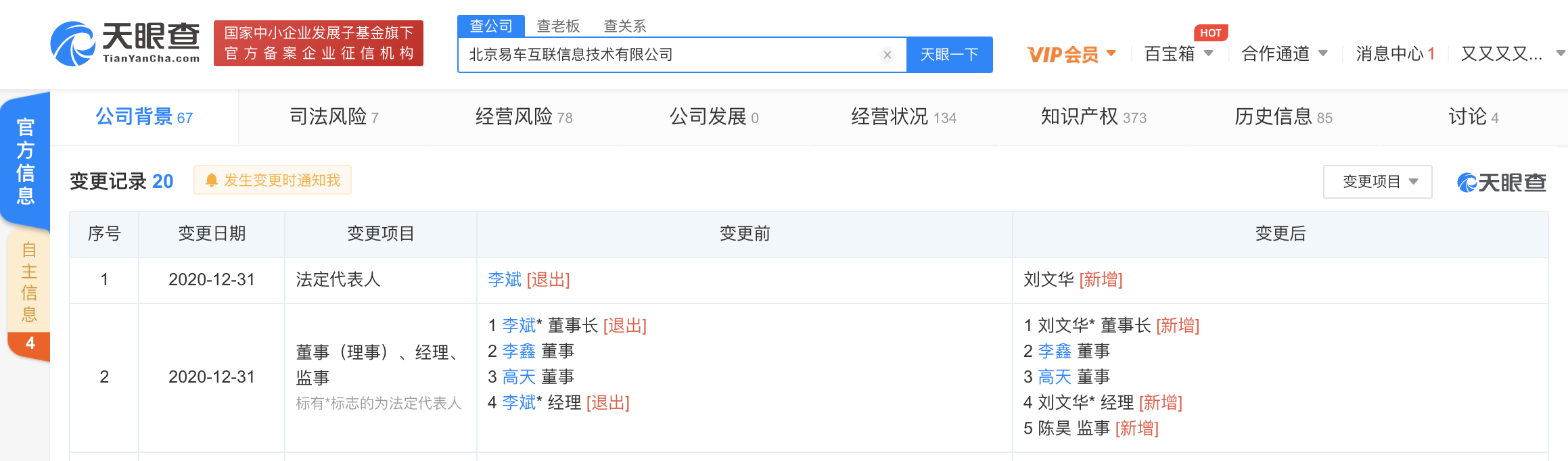Expand the 百宝箱 menu
The height and width of the screenshot is (461, 1568).
pyautogui.click(x=1178, y=54)
